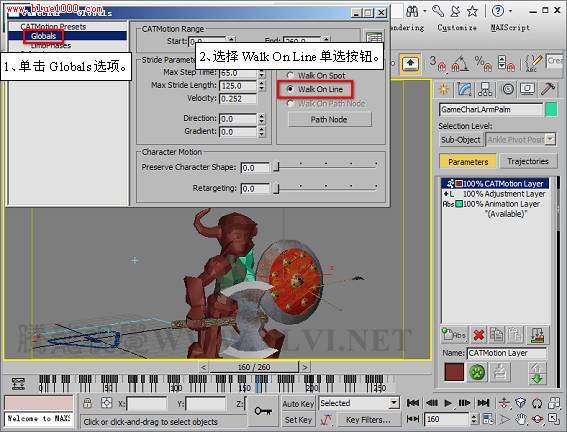Click the Go to End button
The width and height of the screenshot is (567, 432).
click(483, 403)
